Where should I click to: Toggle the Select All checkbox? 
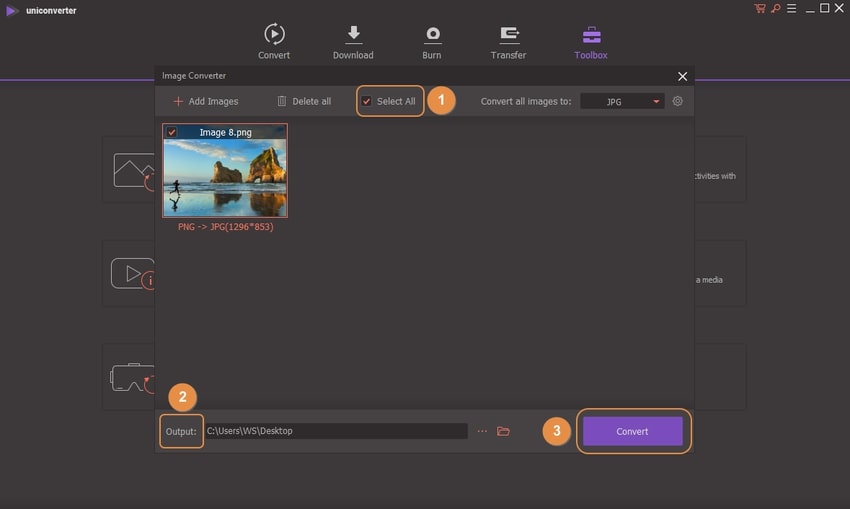367,101
